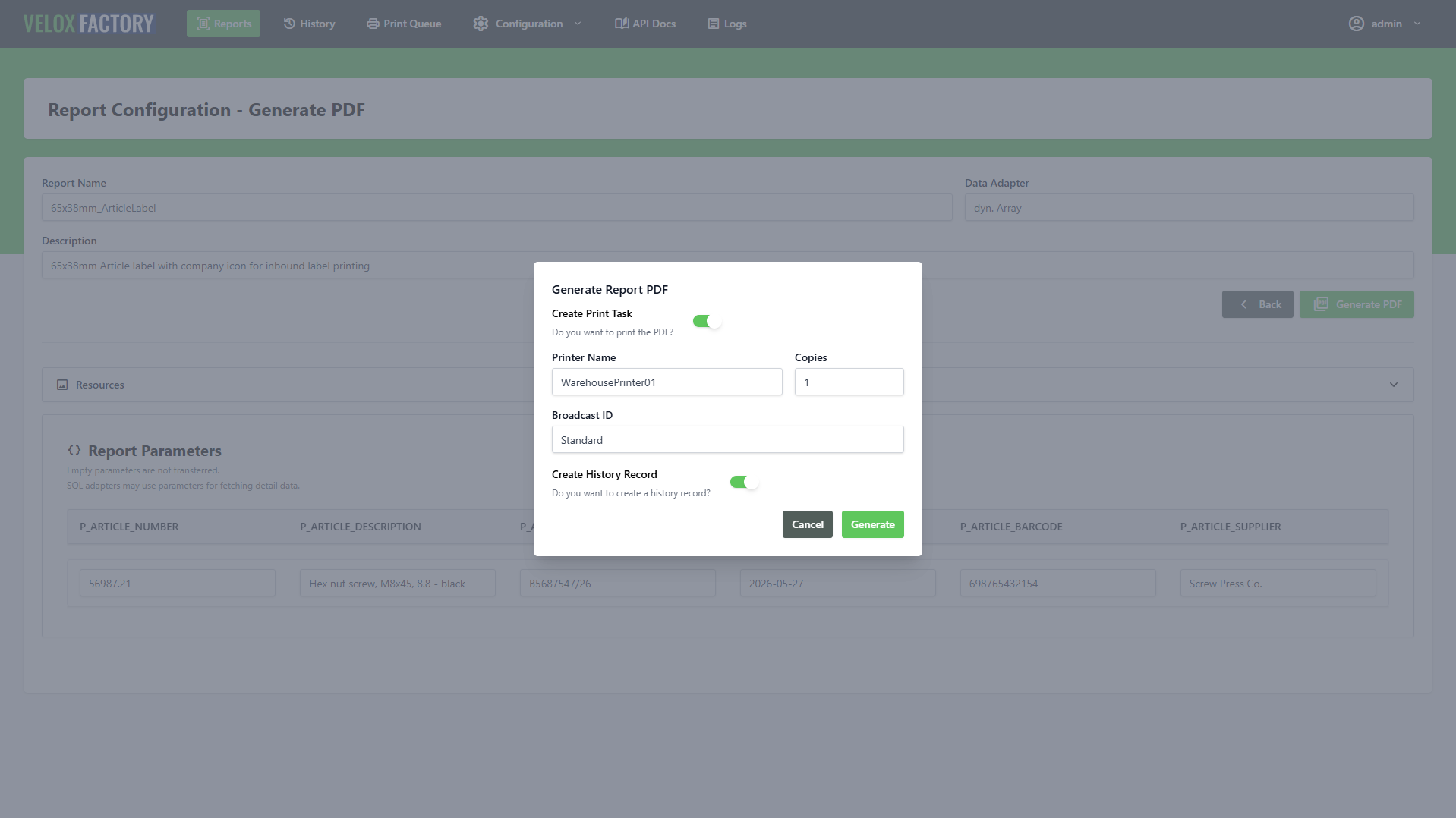Click the Reports scan icon
The image size is (1456, 818).
point(203,24)
